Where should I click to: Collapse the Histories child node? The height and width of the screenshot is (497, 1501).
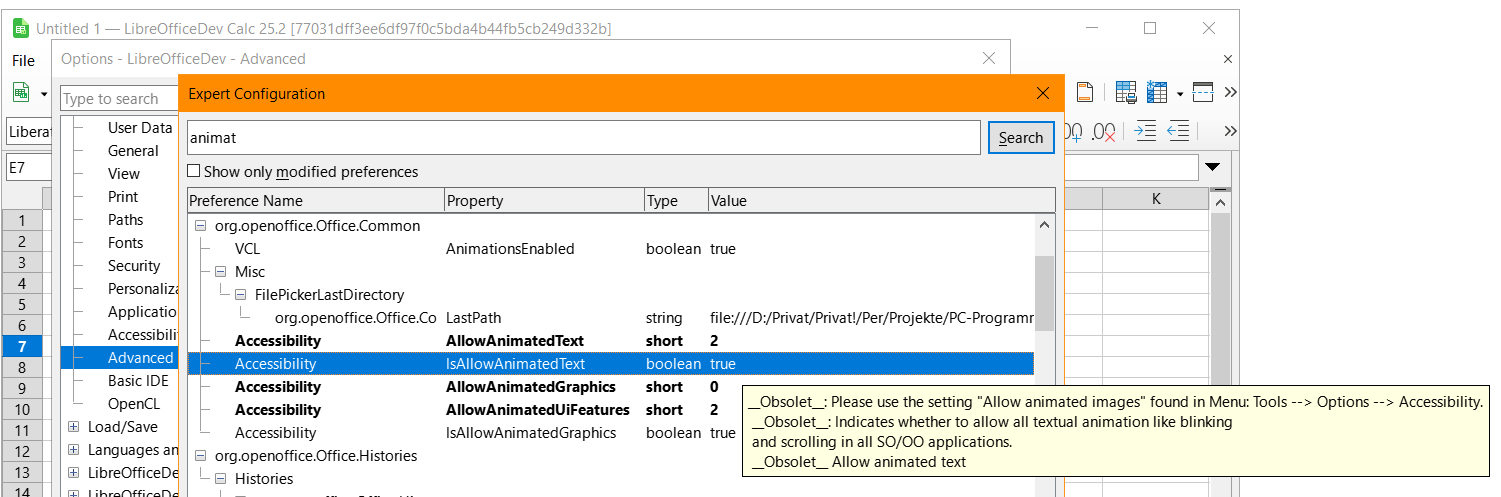(x=220, y=479)
